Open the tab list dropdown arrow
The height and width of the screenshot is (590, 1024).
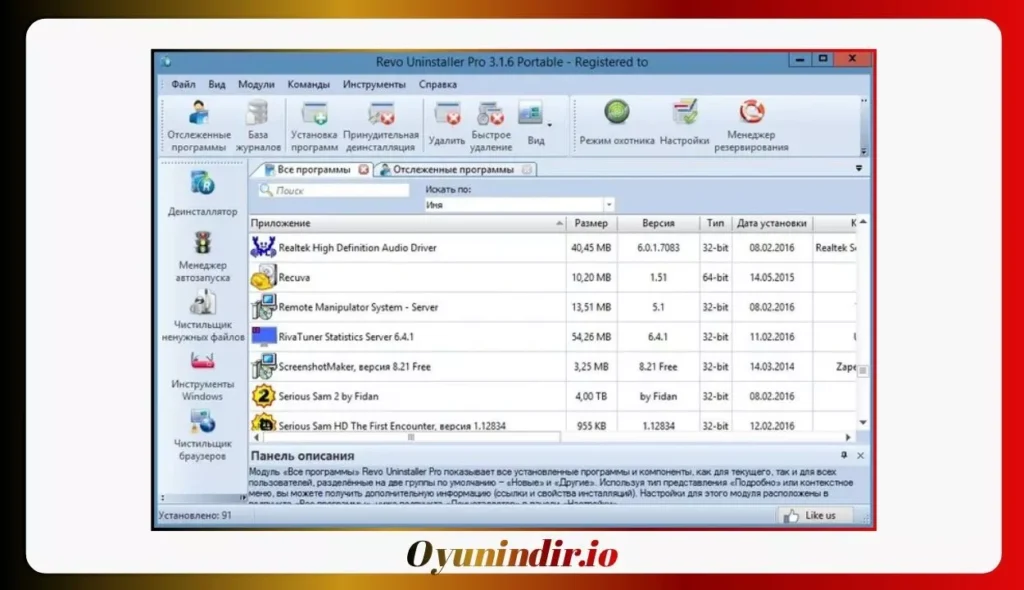pos(859,169)
